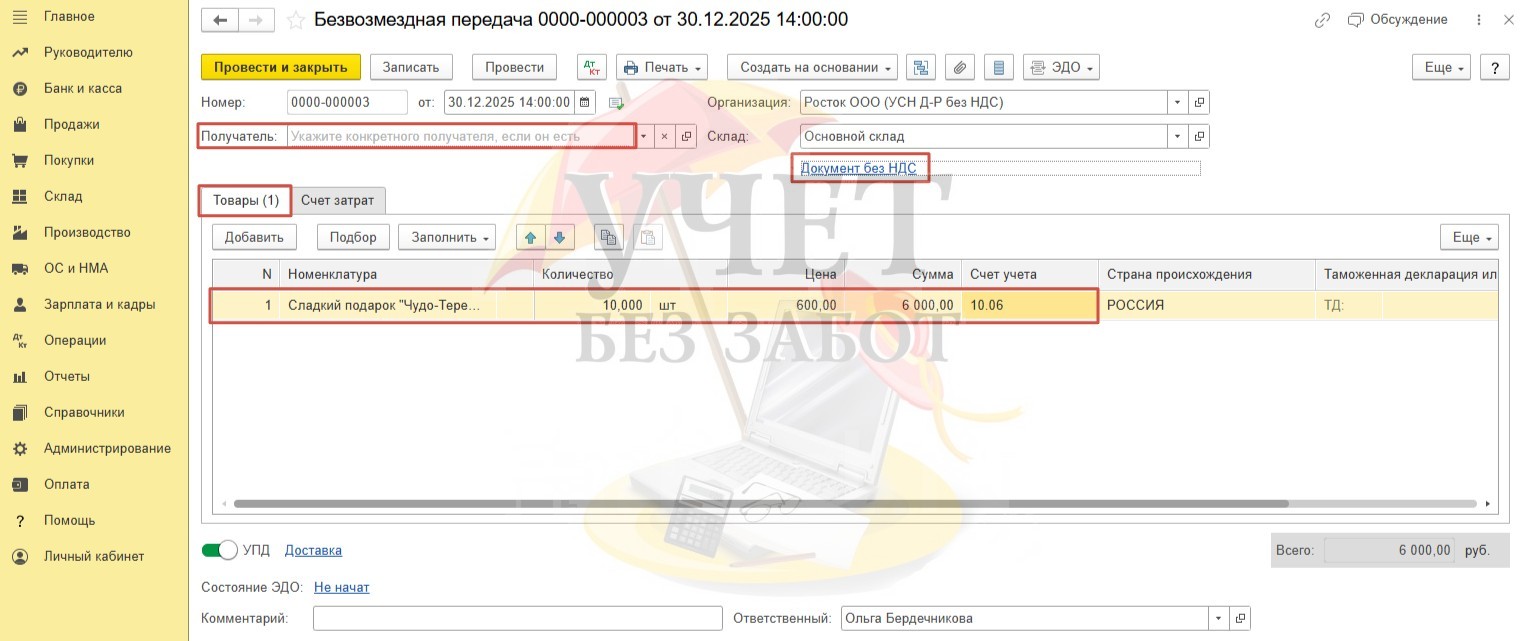This screenshot has width=1523, height=641.
Task: Copy the document link icon
Action: pos(1323,20)
